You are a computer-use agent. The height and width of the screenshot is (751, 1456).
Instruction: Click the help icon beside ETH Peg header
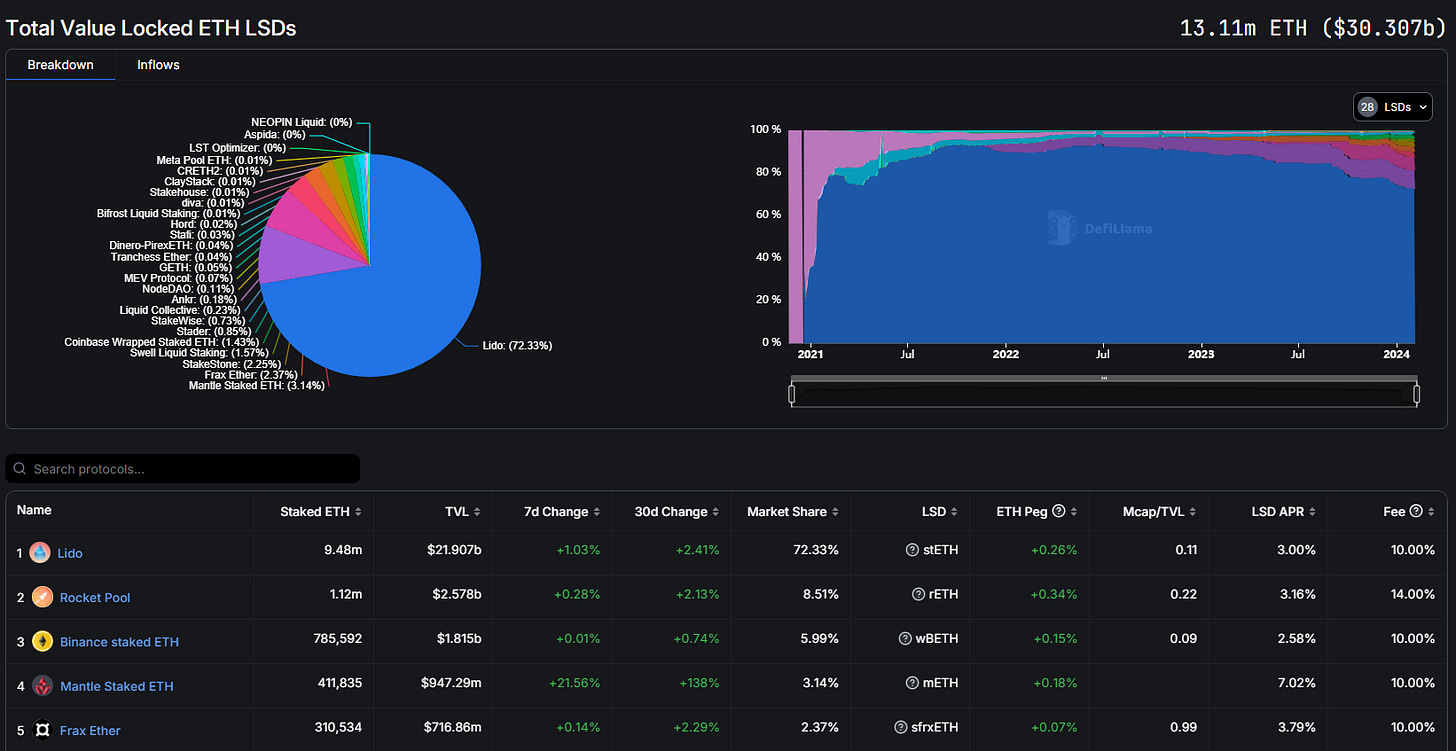(1059, 512)
